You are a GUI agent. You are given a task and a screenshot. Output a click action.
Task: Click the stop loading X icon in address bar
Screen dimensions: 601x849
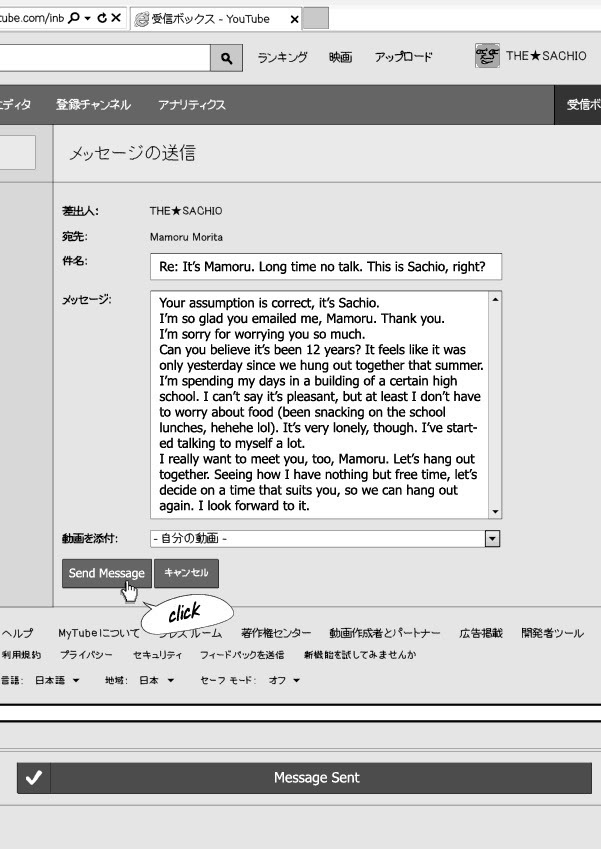click(x=117, y=18)
